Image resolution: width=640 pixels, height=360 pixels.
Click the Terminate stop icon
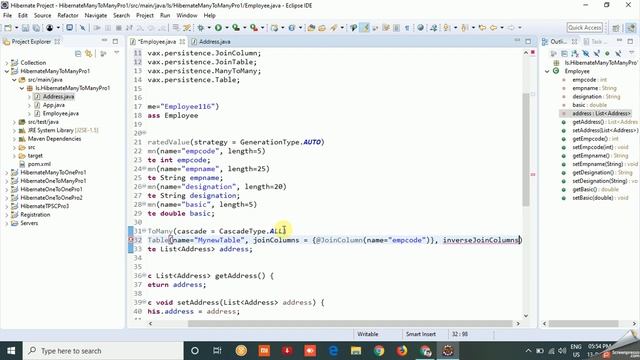point(119,28)
